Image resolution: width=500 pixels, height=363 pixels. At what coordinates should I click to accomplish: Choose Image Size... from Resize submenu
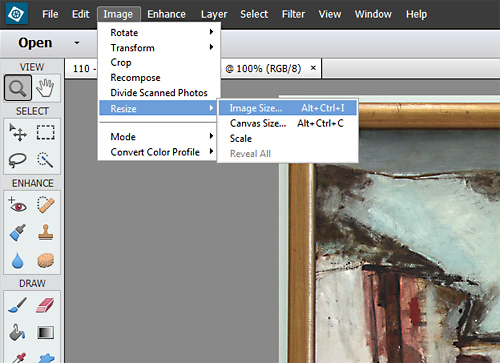[x=288, y=108]
